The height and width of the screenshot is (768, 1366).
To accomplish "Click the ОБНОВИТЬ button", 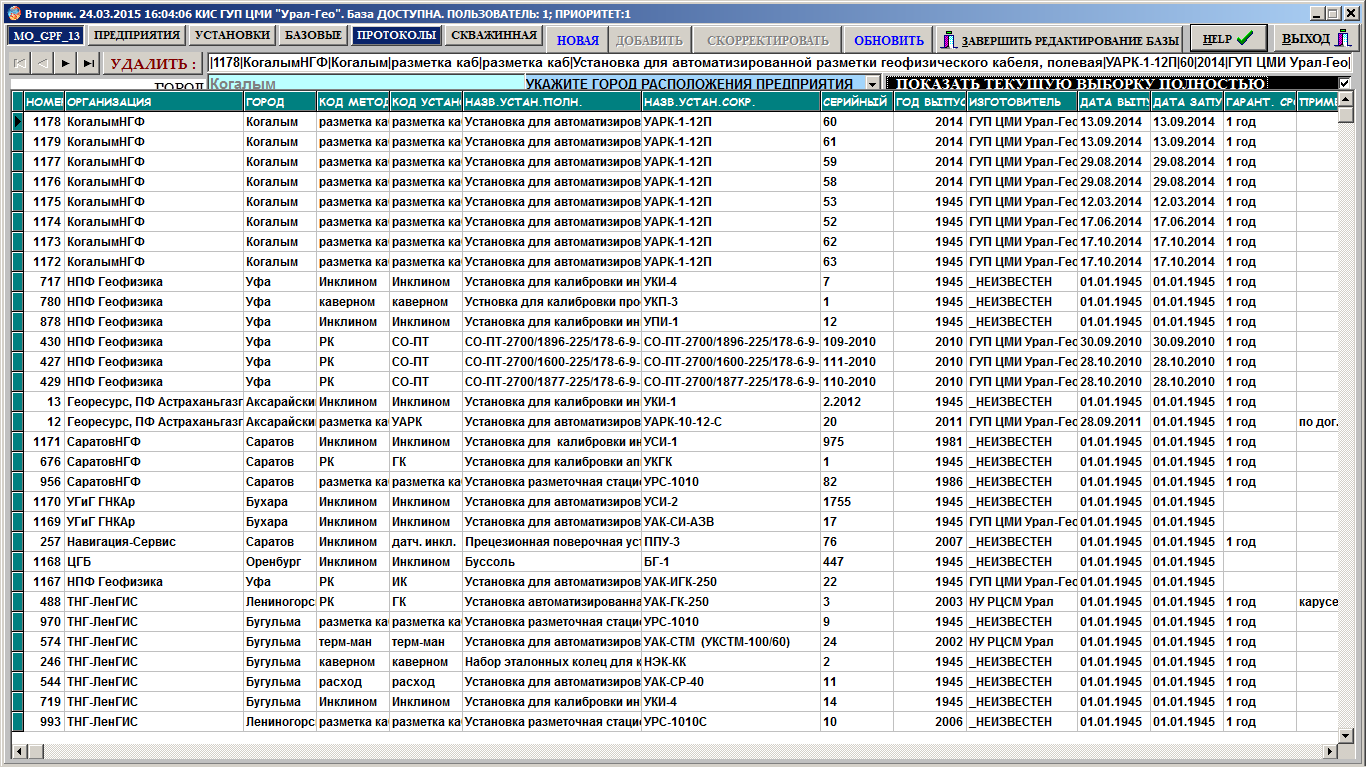I will tap(889, 40).
